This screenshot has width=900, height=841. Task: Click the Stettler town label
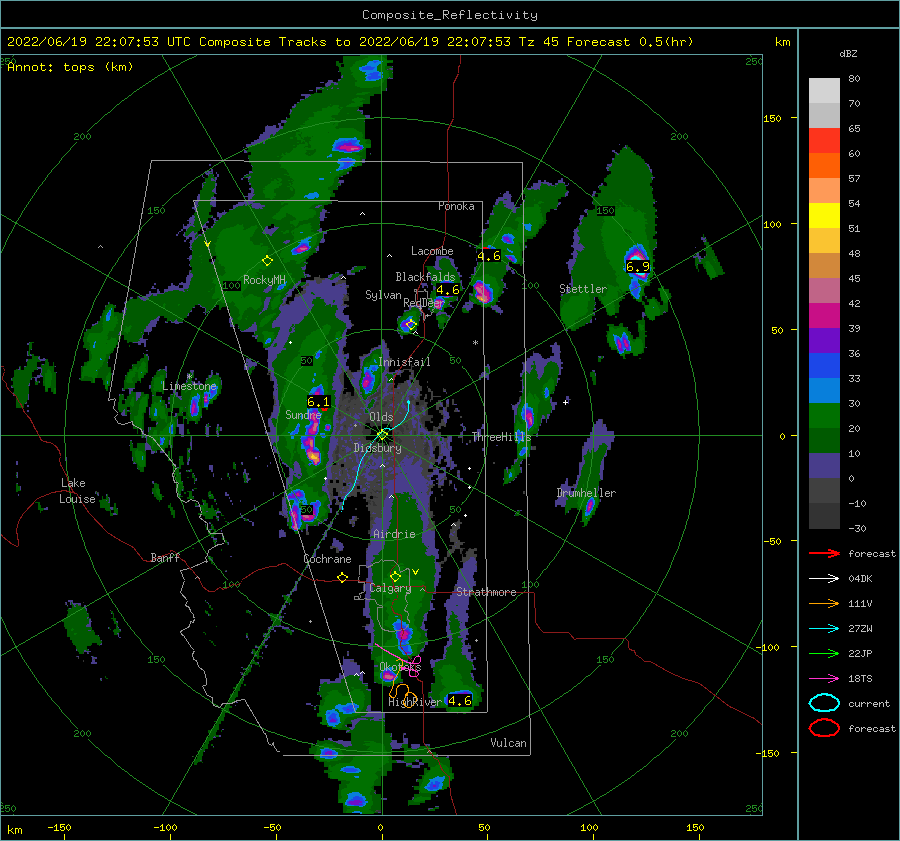(583, 289)
